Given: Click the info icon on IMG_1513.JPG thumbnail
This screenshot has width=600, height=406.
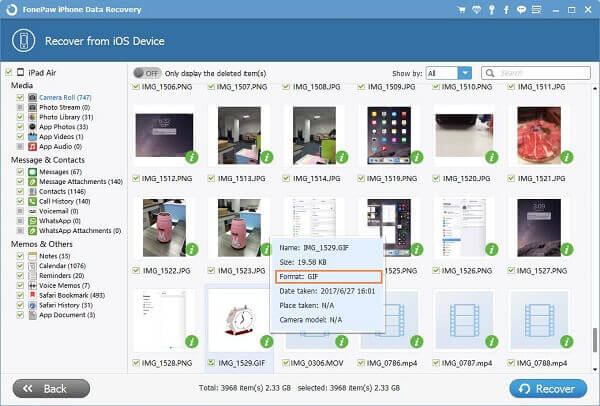Looking at the screenshot, I should point(267,157).
